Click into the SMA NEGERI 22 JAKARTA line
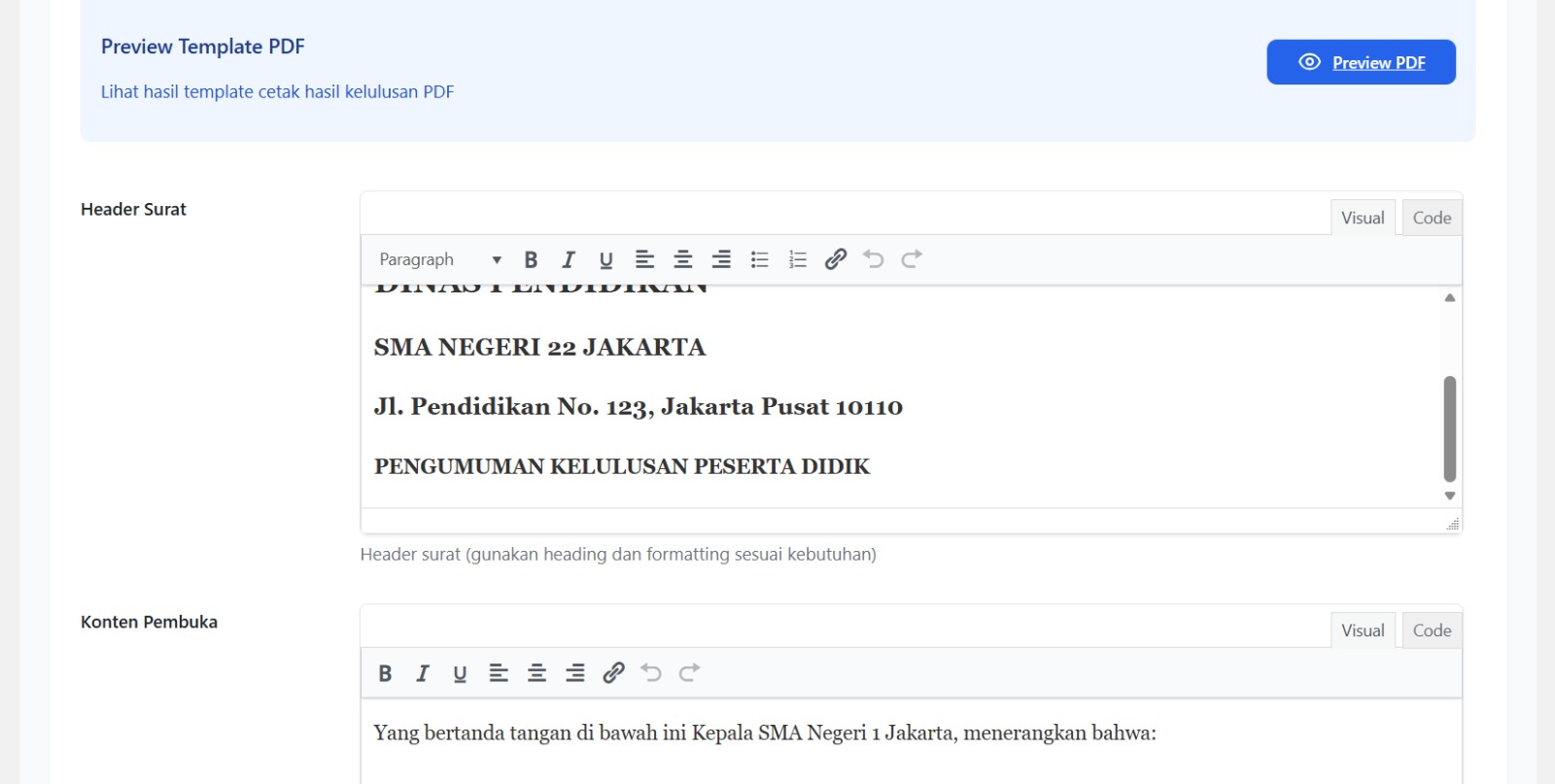 [539, 348]
